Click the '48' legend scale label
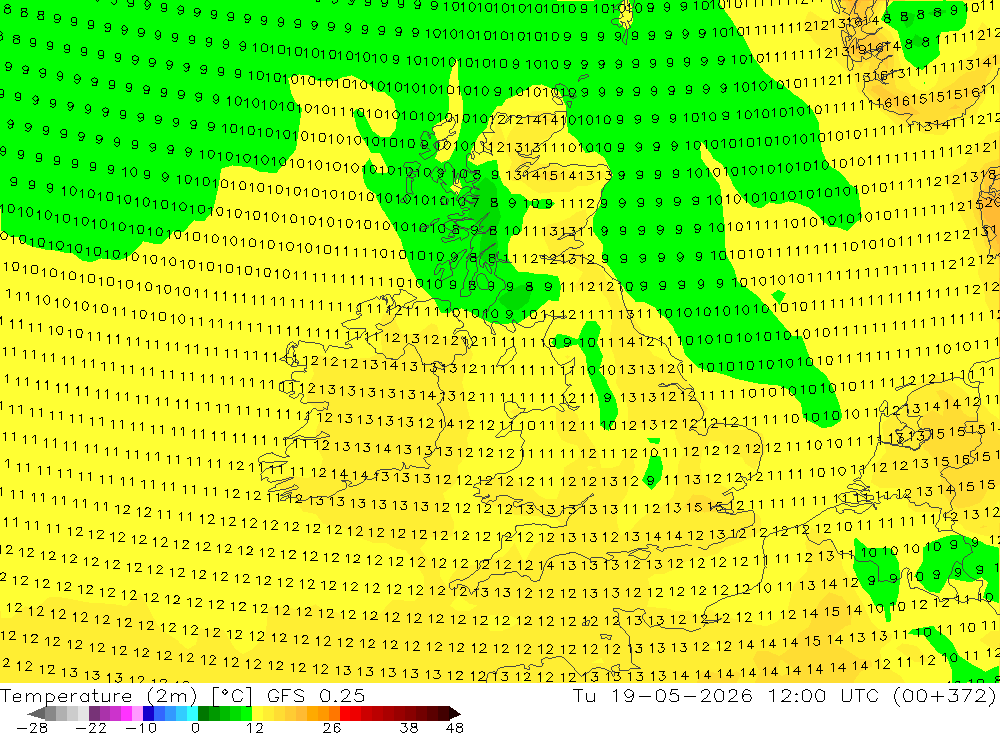 (455, 727)
